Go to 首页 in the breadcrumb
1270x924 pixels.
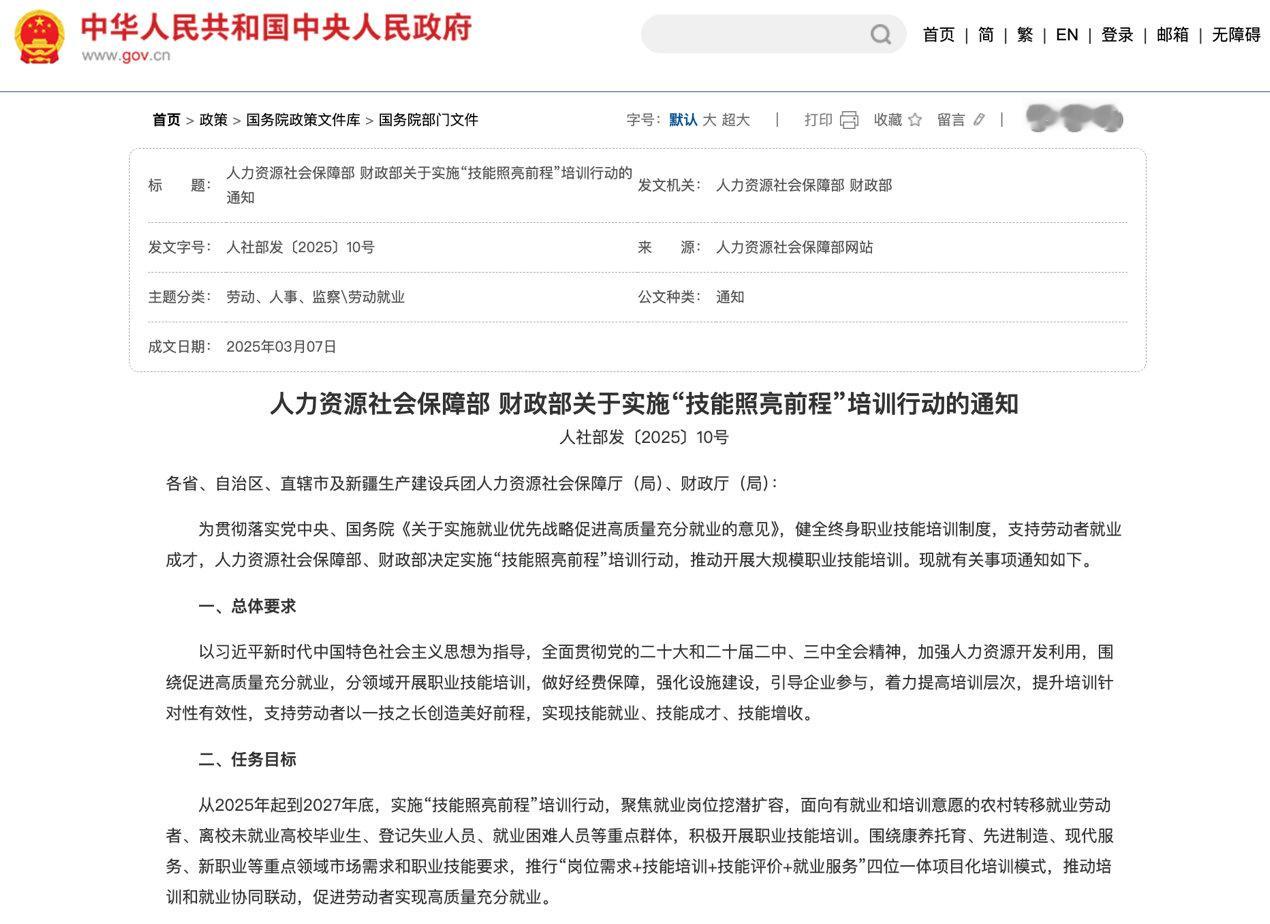(x=166, y=120)
